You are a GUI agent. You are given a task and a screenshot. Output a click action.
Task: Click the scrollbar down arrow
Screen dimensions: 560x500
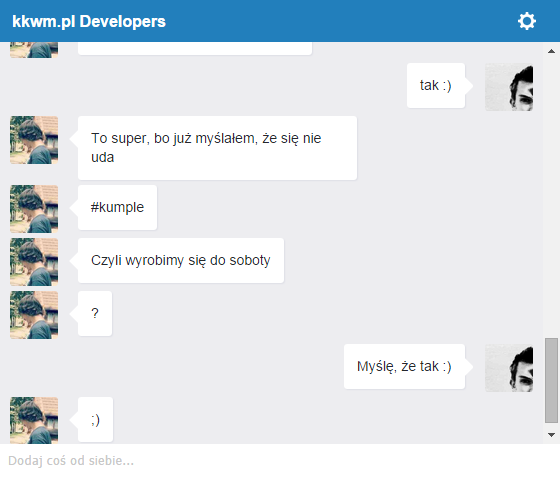[x=551, y=435]
